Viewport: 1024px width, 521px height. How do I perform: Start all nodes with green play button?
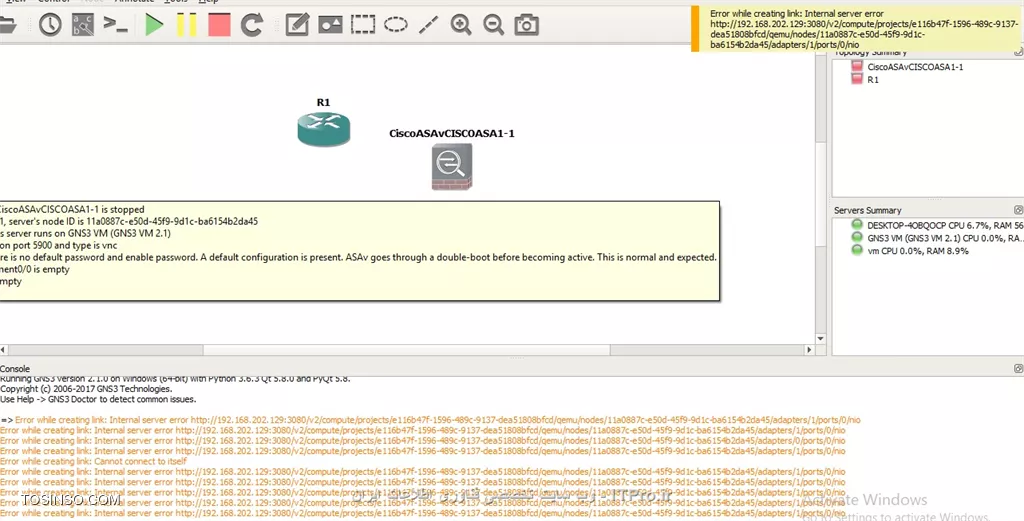[154, 25]
